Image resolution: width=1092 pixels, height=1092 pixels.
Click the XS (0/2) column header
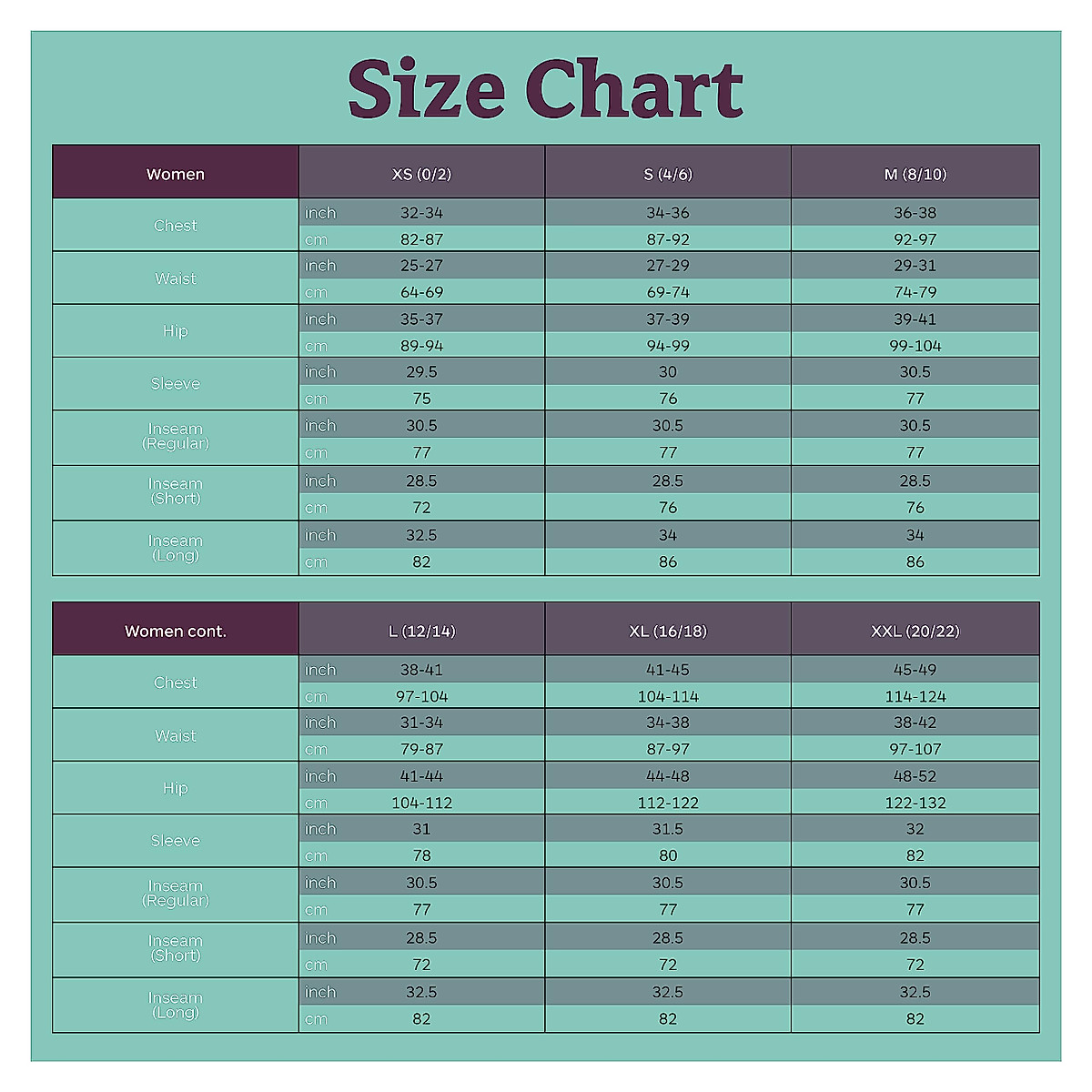(421, 174)
